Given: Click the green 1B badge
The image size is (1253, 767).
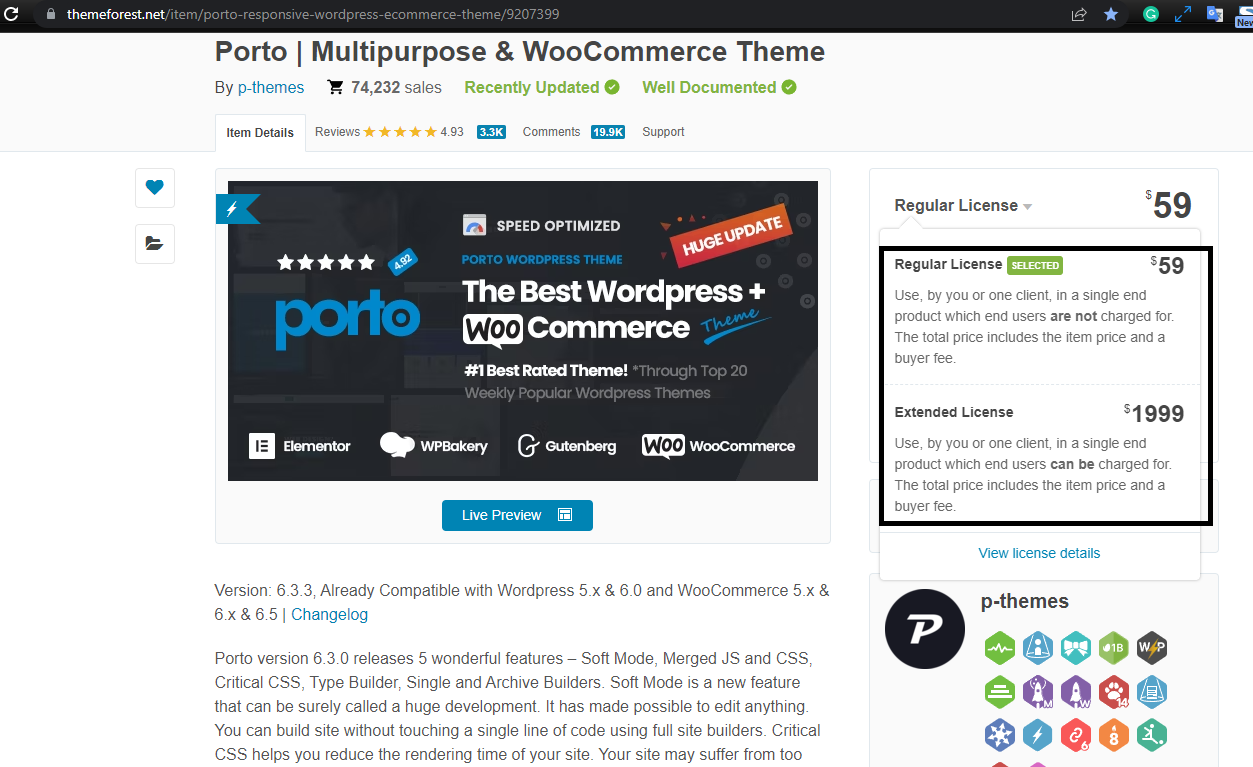Looking at the screenshot, I should (1114, 648).
